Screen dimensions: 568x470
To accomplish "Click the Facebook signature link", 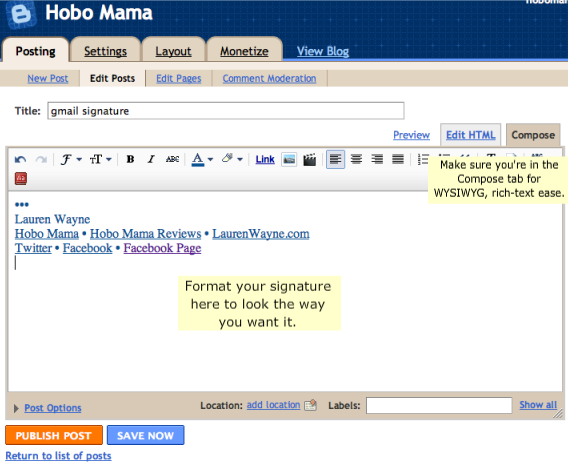I will (x=87, y=248).
